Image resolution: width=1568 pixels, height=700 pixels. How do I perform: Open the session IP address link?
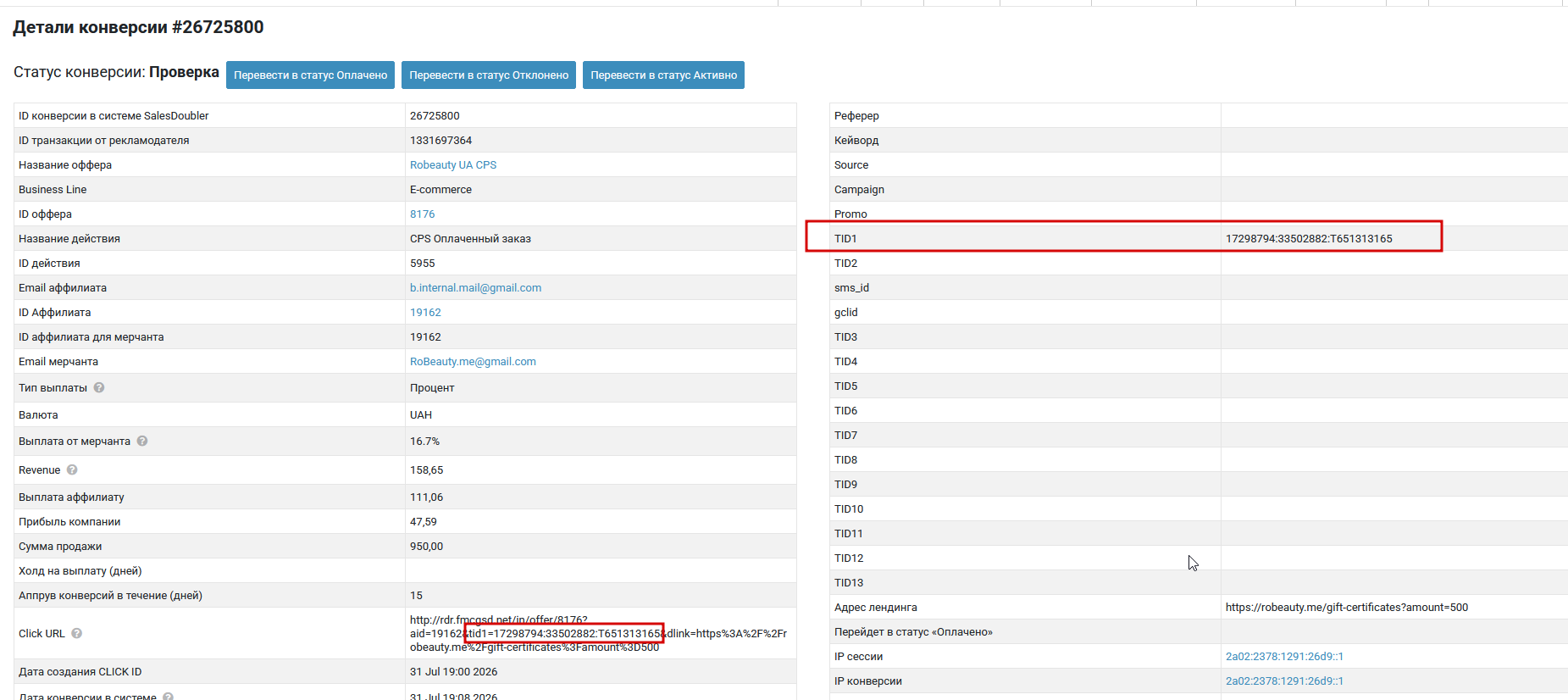[x=1284, y=657]
